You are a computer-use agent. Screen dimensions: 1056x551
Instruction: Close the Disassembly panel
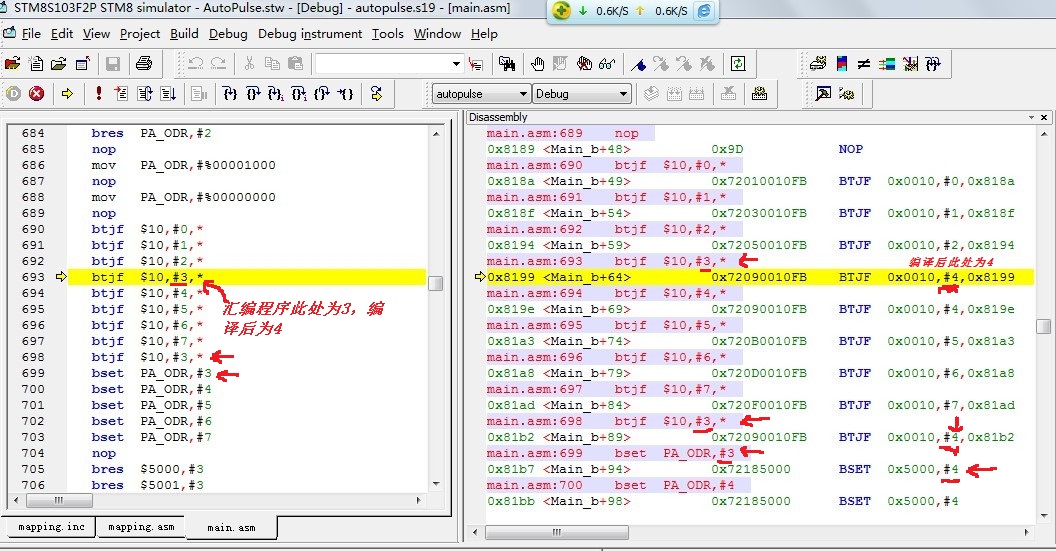click(1044, 117)
